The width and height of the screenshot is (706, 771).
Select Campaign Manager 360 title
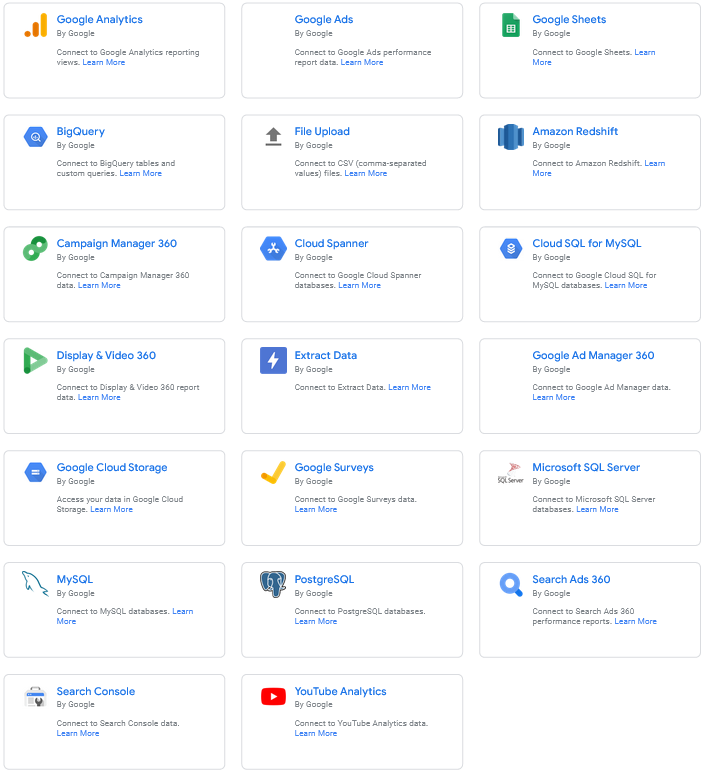(117, 243)
